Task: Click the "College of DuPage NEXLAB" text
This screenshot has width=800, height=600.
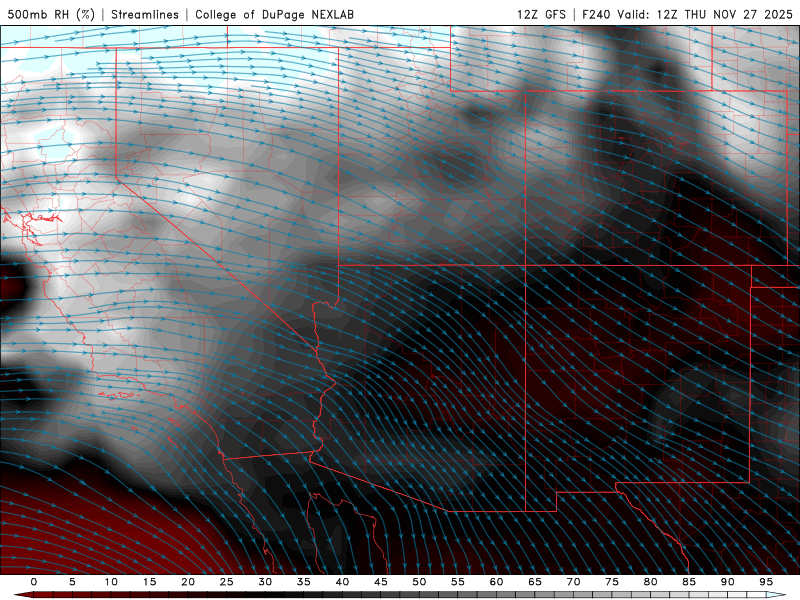Action: tap(274, 14)
